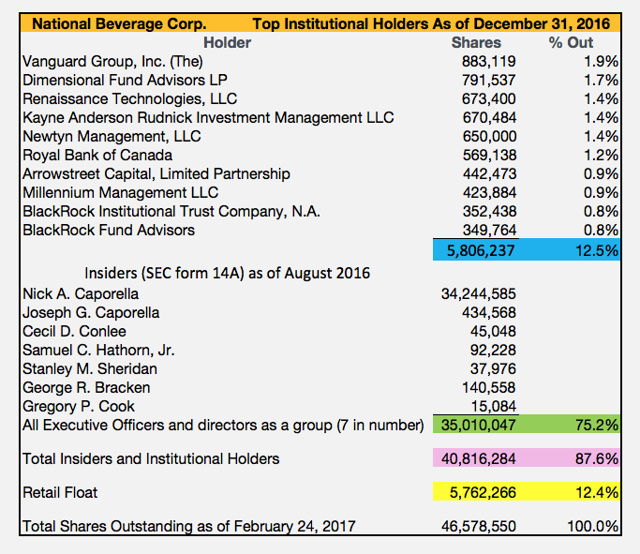The height and width of the screenshot is (554, 640).
Task: Click the Vanguard shares value 883,119
Action: pos(489,61)
